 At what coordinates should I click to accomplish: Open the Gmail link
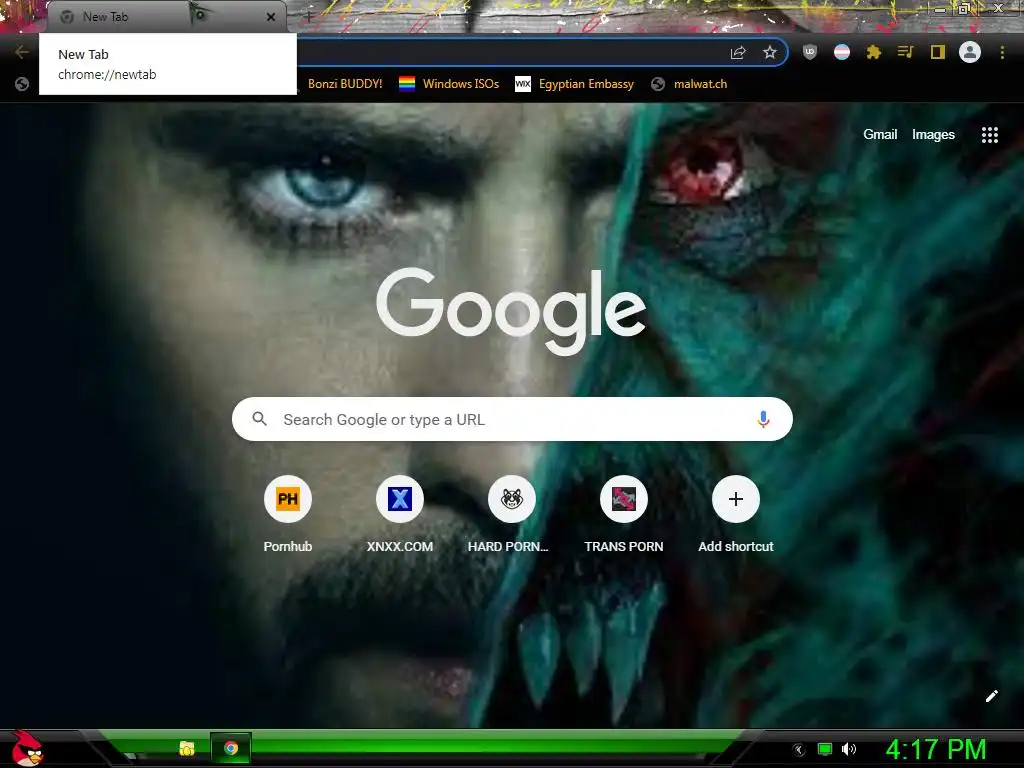click(x=880, y=135)
